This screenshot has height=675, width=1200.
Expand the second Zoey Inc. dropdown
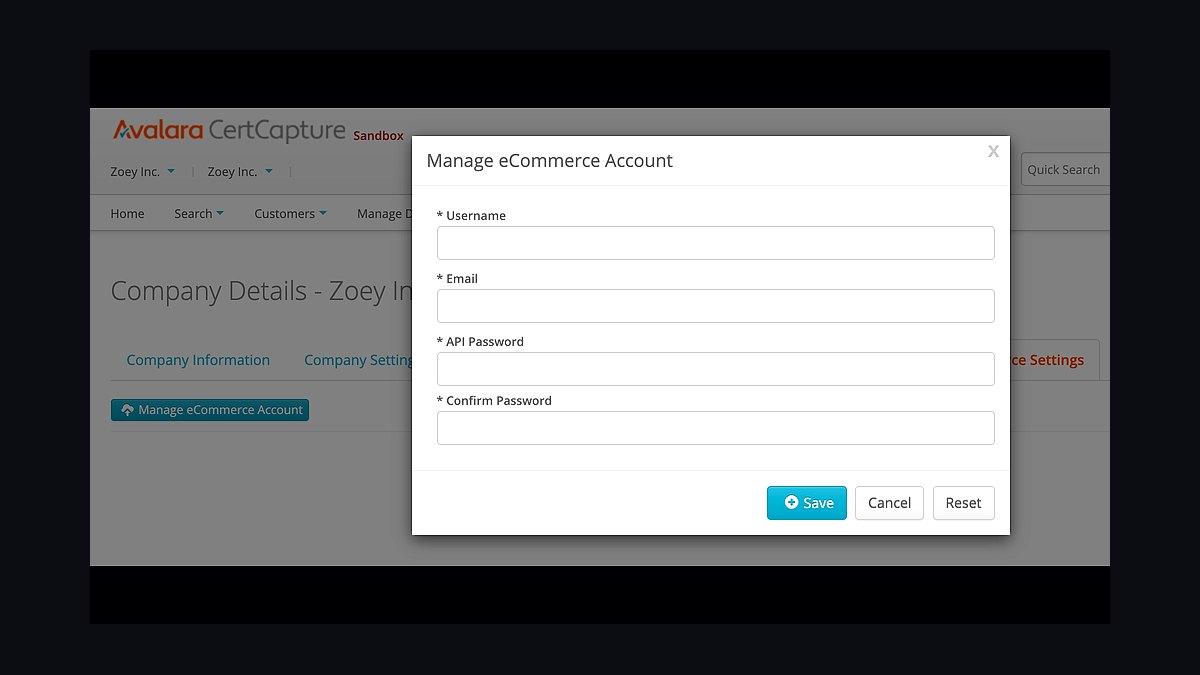240,172
